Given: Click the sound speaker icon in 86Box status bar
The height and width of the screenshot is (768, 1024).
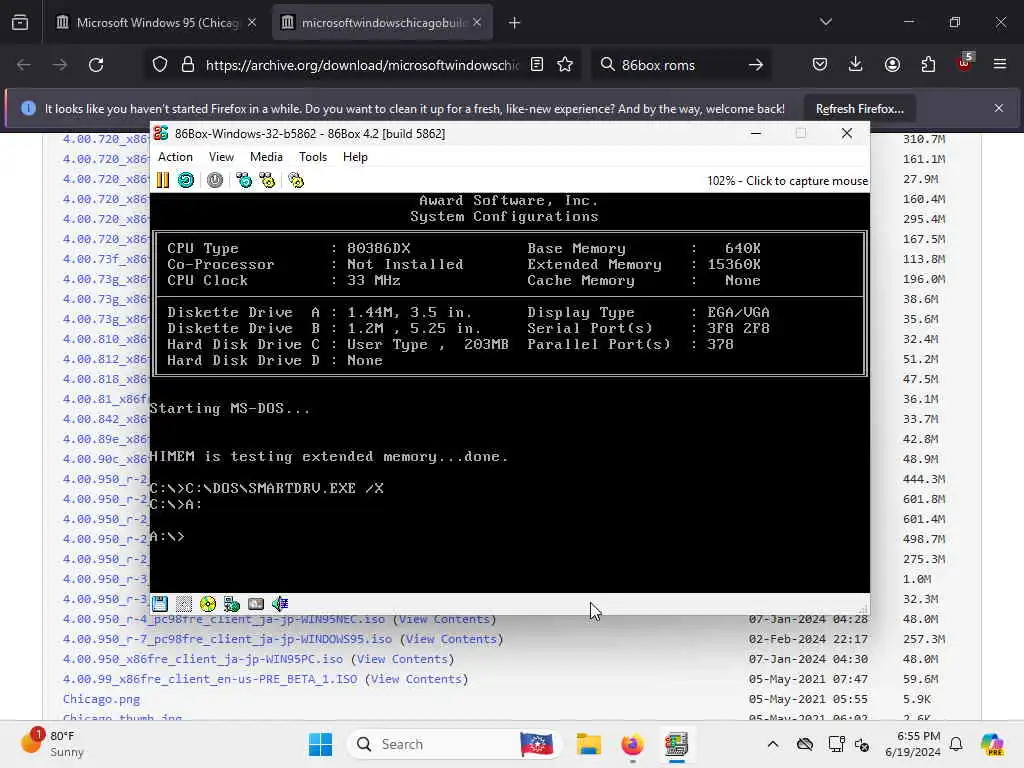Looking at the screenshot, I should point(280,604).
